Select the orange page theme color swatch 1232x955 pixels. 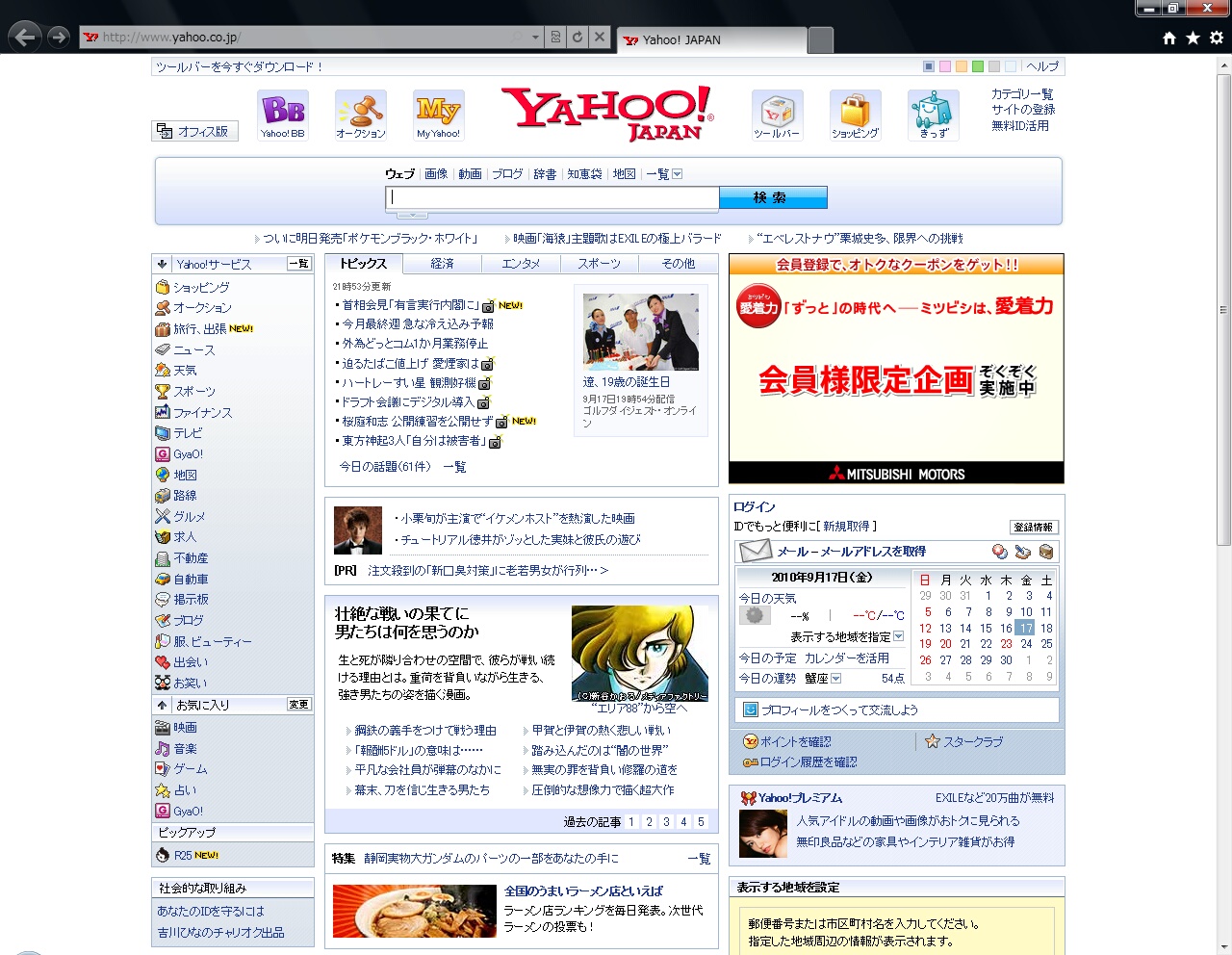coord(962,66)
